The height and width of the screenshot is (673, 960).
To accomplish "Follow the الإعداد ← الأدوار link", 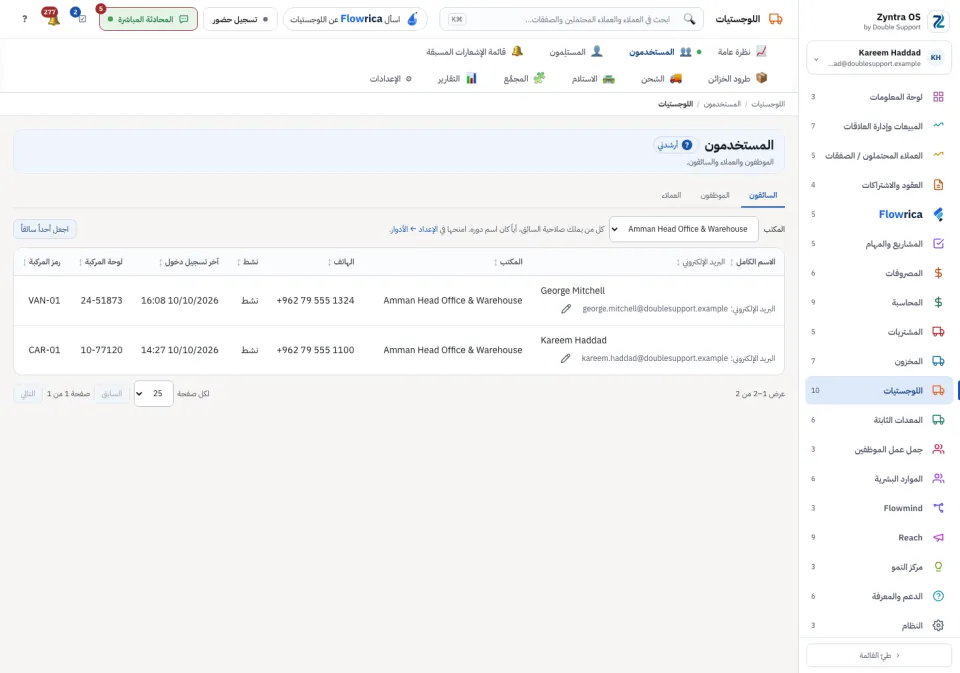I will point(413,229).
